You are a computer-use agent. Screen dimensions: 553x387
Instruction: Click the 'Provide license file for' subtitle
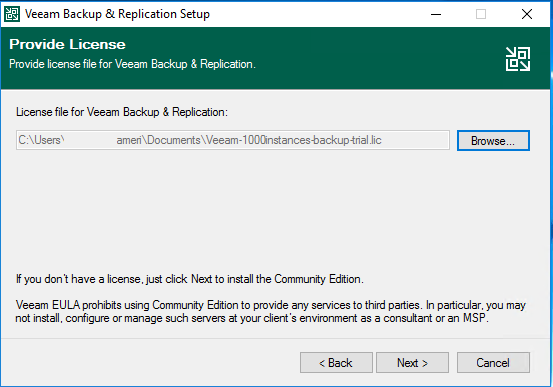132,64
